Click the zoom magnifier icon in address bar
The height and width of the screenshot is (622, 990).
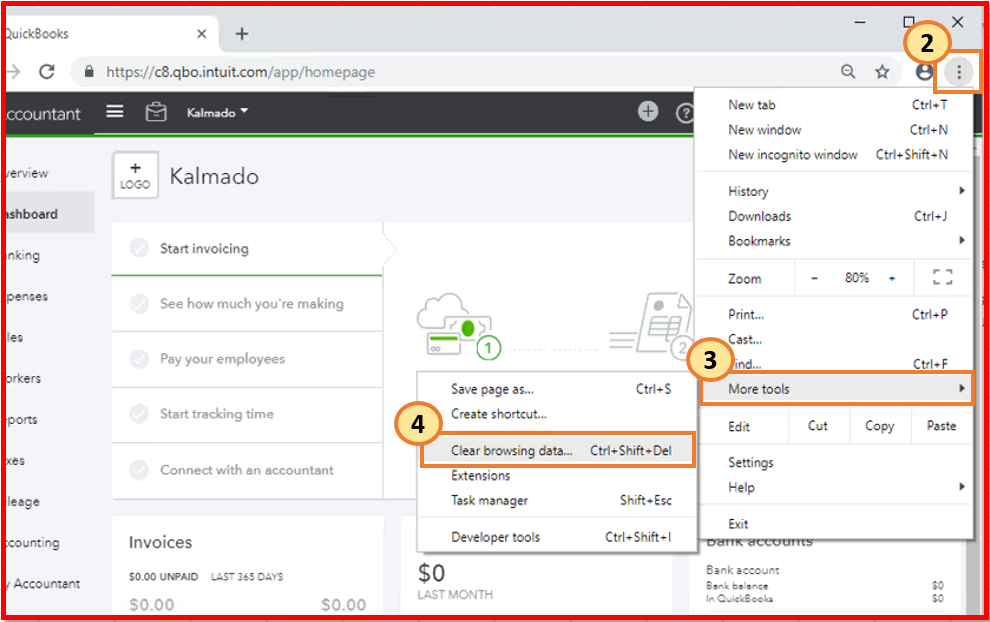tap(848, 72)
